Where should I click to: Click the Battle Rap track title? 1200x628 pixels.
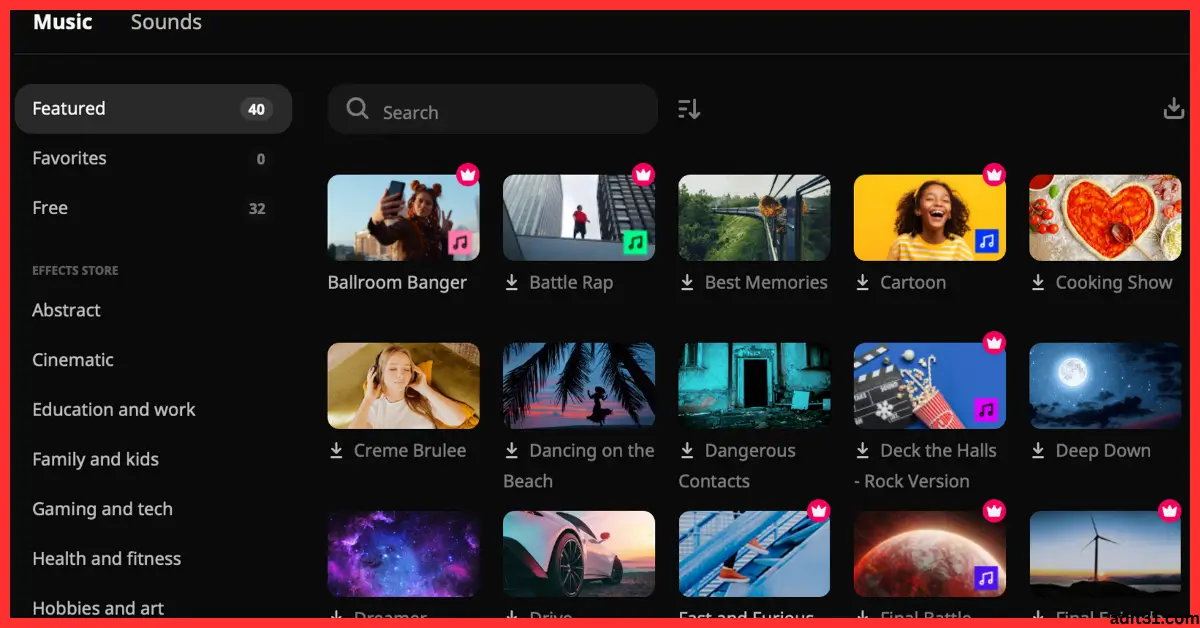tap(571, 283)
